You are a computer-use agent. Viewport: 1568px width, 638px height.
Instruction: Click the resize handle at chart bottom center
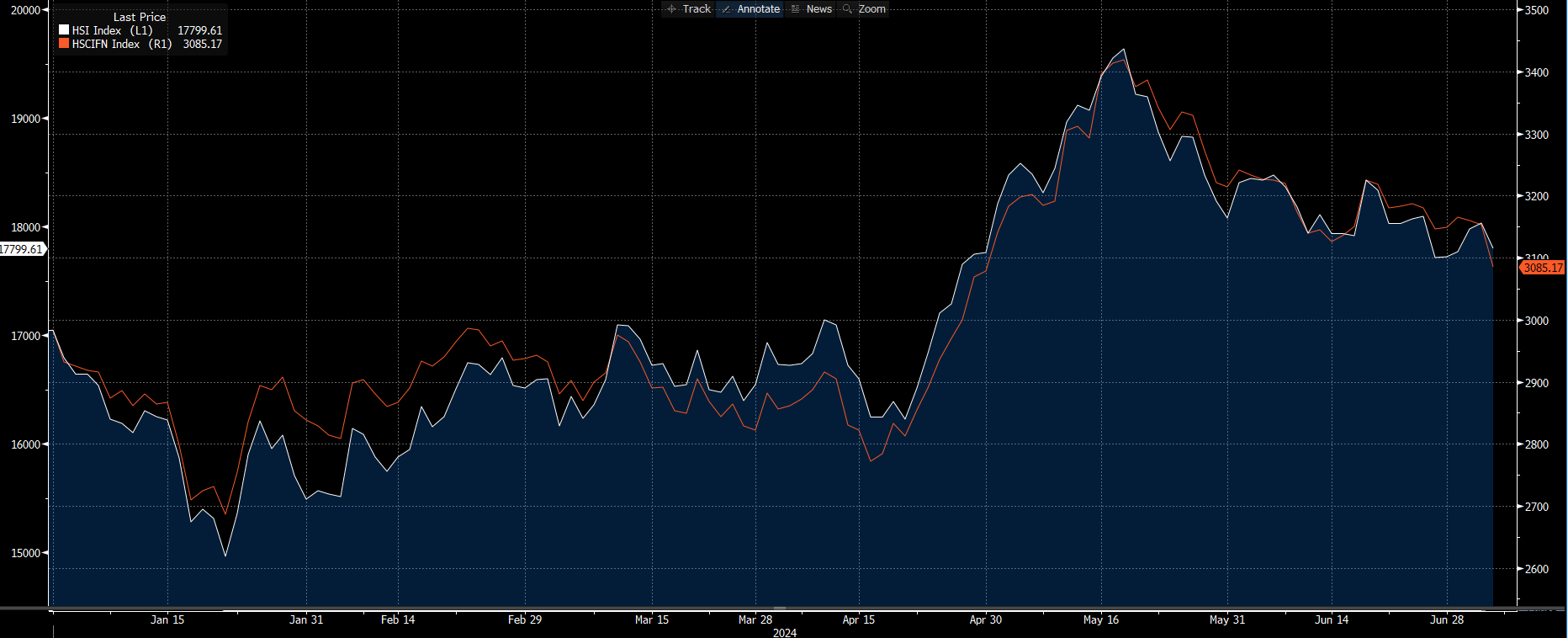coord(780,608)
